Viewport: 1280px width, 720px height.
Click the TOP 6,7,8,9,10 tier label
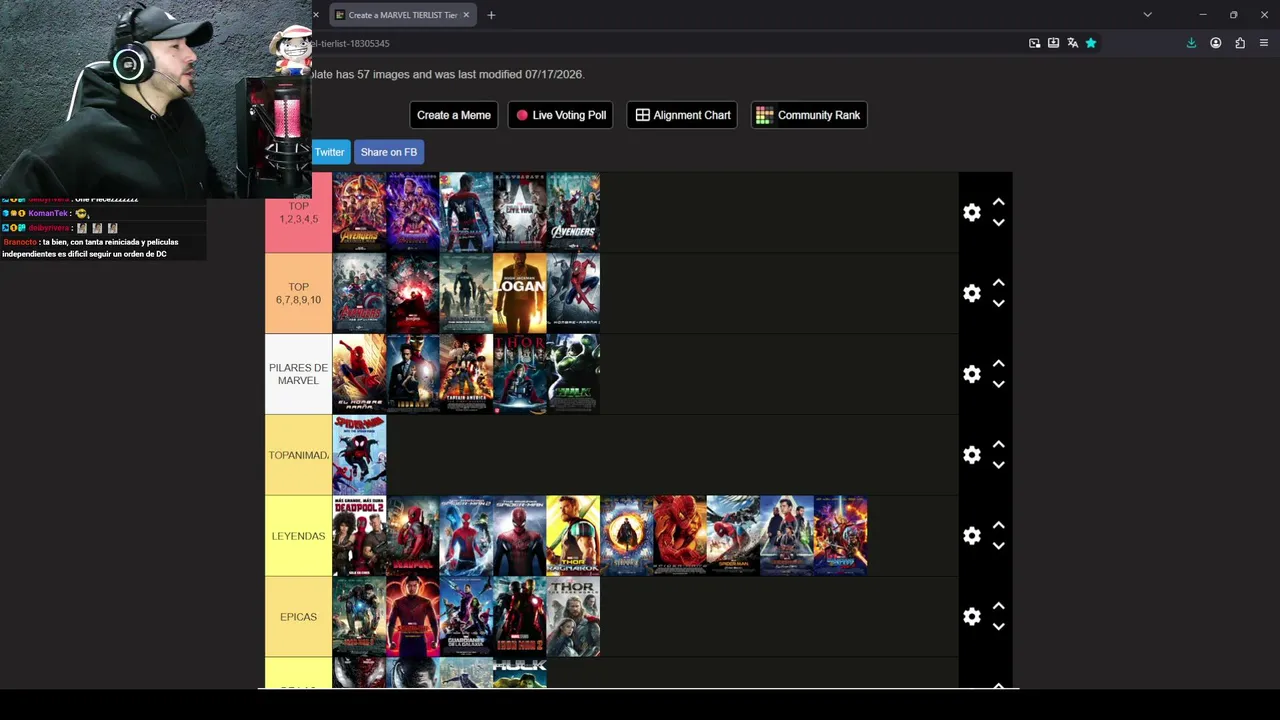(x=298, y=293)
